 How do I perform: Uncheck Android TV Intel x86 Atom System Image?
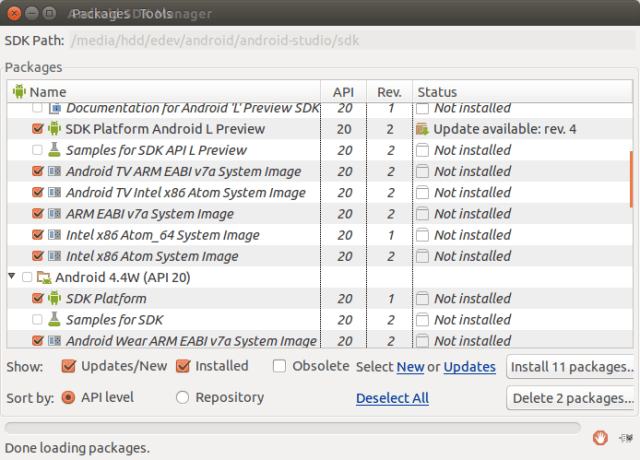click(38, 192)
